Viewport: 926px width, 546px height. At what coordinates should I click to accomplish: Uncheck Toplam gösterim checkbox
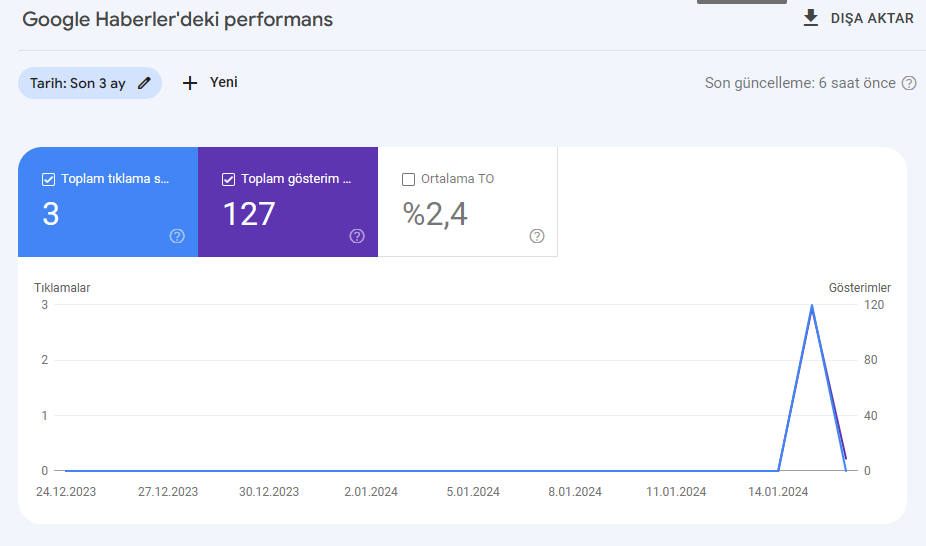pyautogui.click(x=229, y=179)
